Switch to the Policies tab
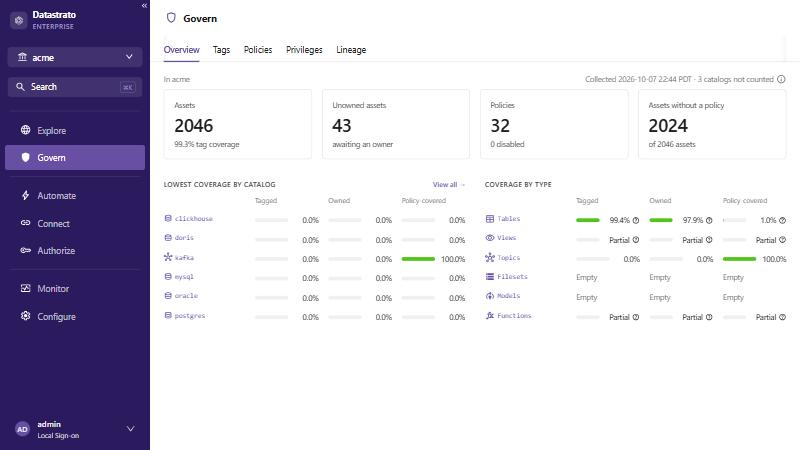The width and height of the screenshot is (800, 450). pos(258,49)
